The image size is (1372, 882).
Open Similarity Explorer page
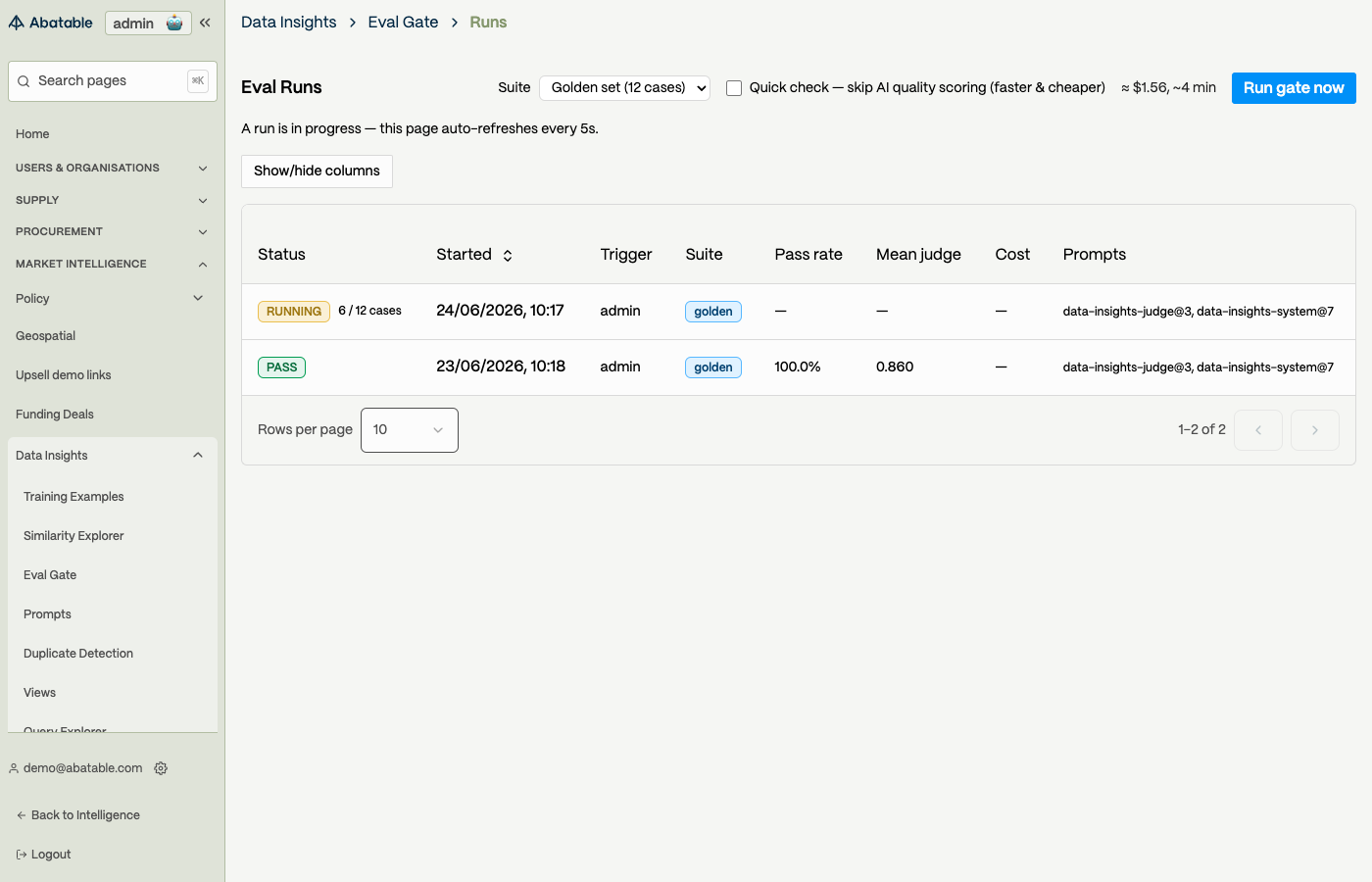(x=73, y=536)
